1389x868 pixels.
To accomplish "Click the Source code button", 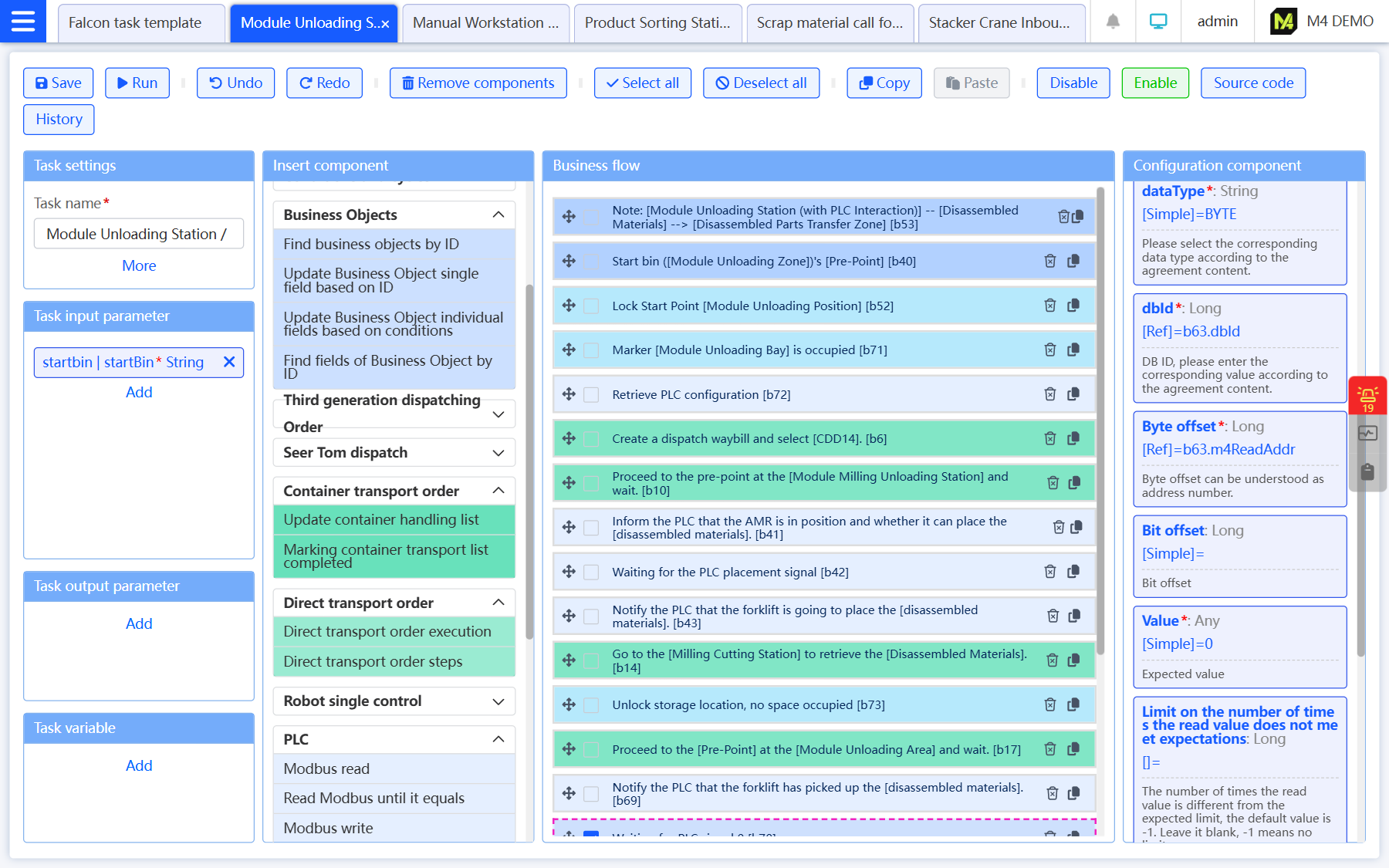I will coord(1252,83).
